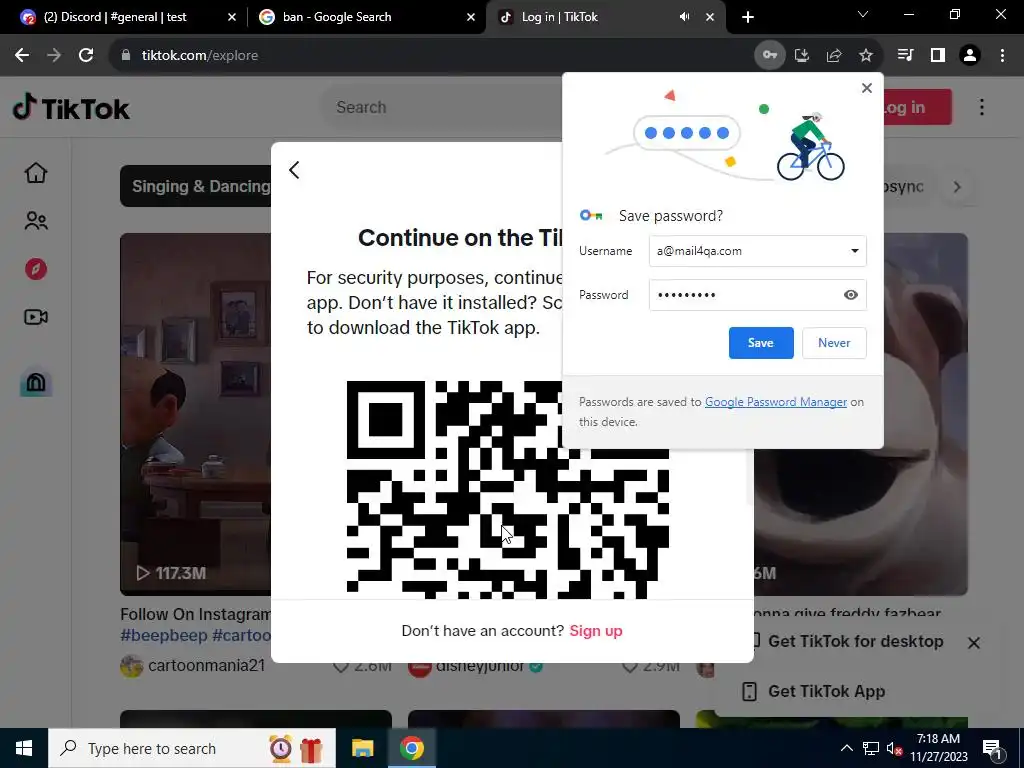Click the Save password button
Image resolution: width=1024 pixels, height=768 pixels.
point(761,343)
